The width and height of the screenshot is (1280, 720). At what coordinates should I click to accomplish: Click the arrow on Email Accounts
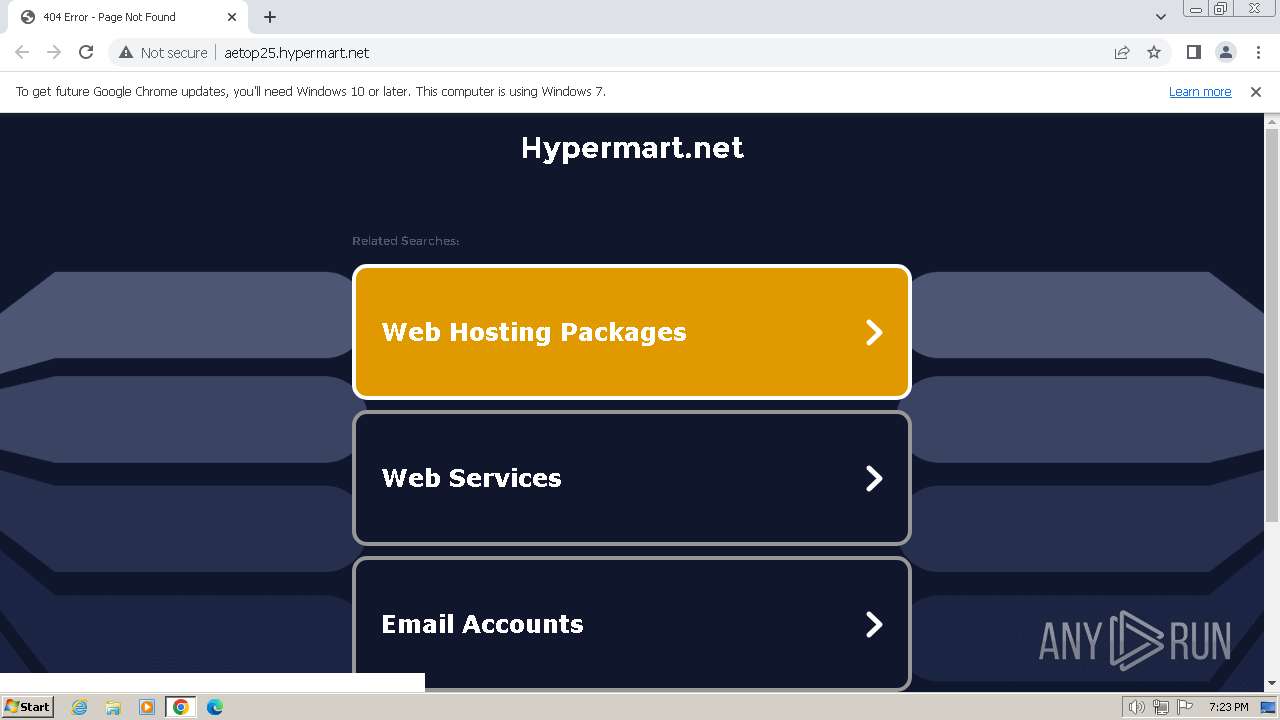click(874, 624)
